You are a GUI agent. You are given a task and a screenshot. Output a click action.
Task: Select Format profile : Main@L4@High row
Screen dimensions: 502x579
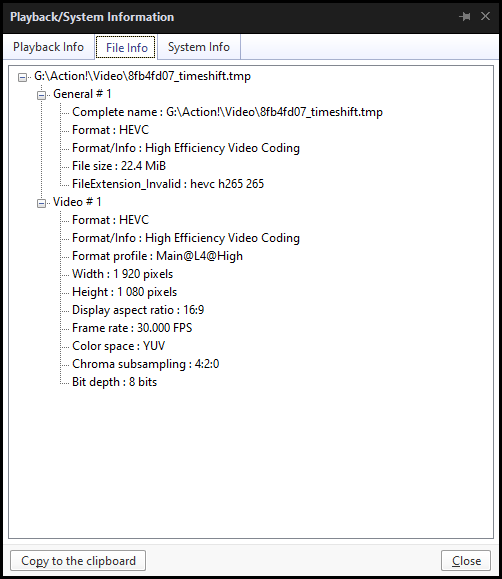[x=157, y=256]
